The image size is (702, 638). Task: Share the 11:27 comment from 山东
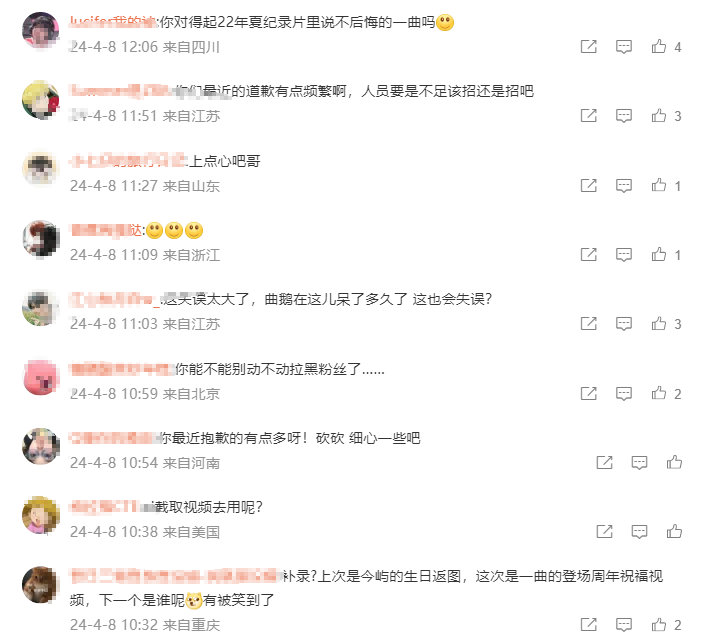[x=588, y=185]
